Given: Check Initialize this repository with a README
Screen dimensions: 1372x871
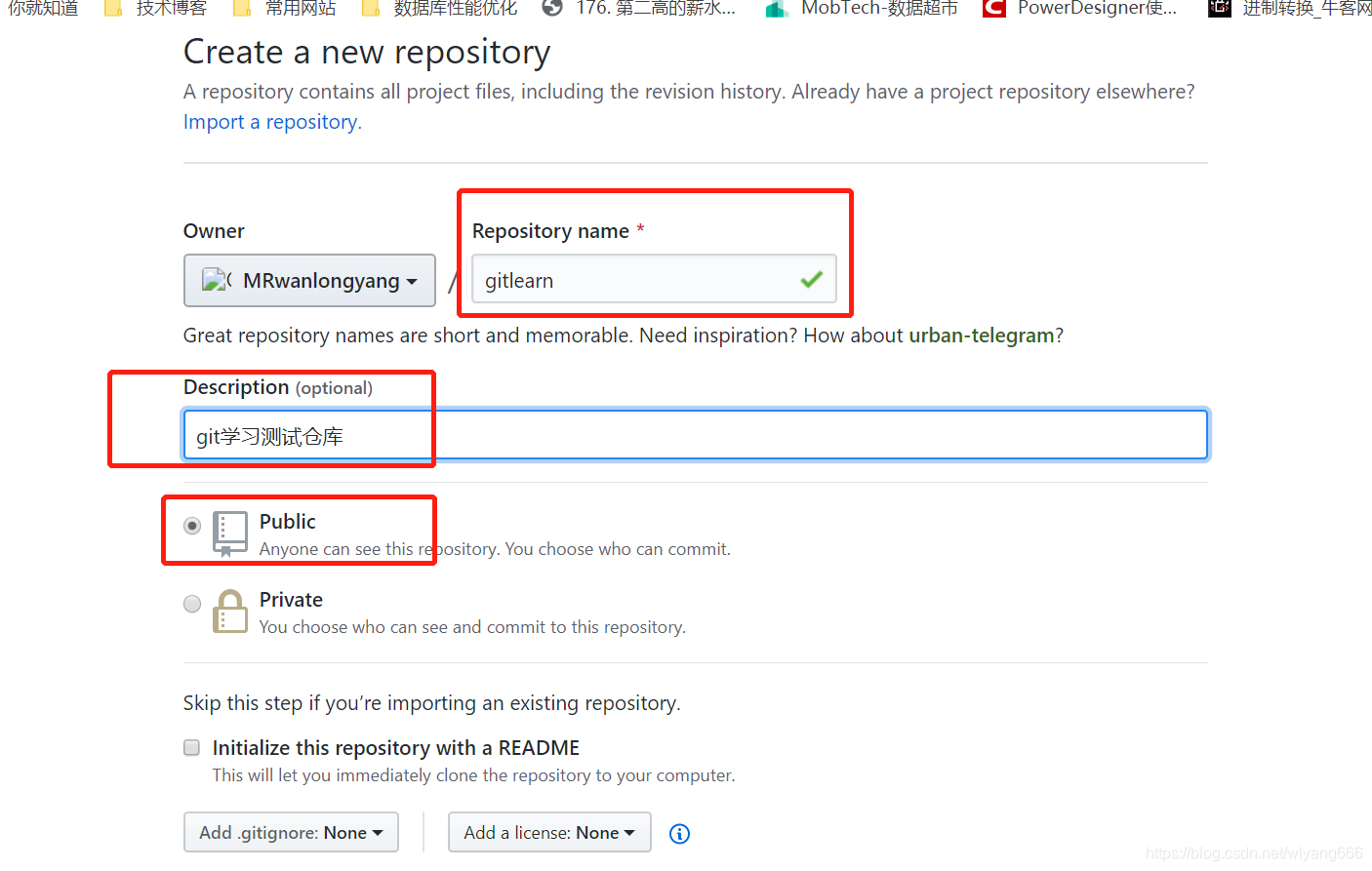Looking at the screenshot, I should pyautogui.click(x=192, y=748).
